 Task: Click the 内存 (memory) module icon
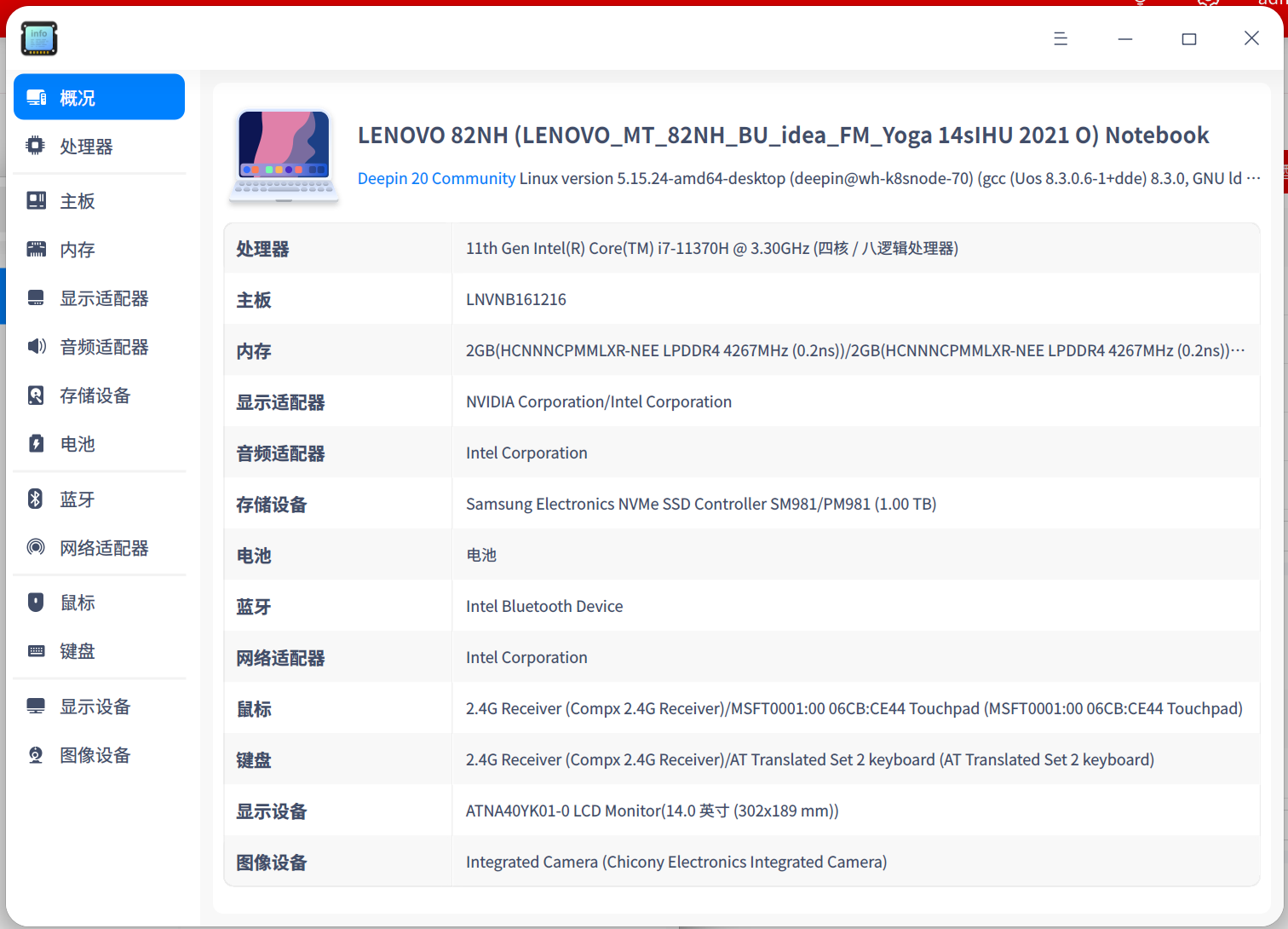coord(35,249)
